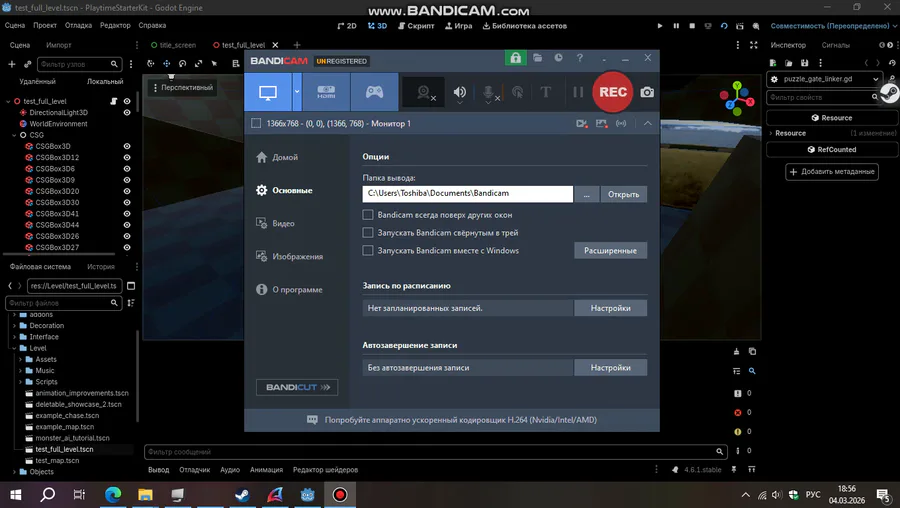
Task: Toggle Bandicam microphone icon
Action: [x=488, y=92]
